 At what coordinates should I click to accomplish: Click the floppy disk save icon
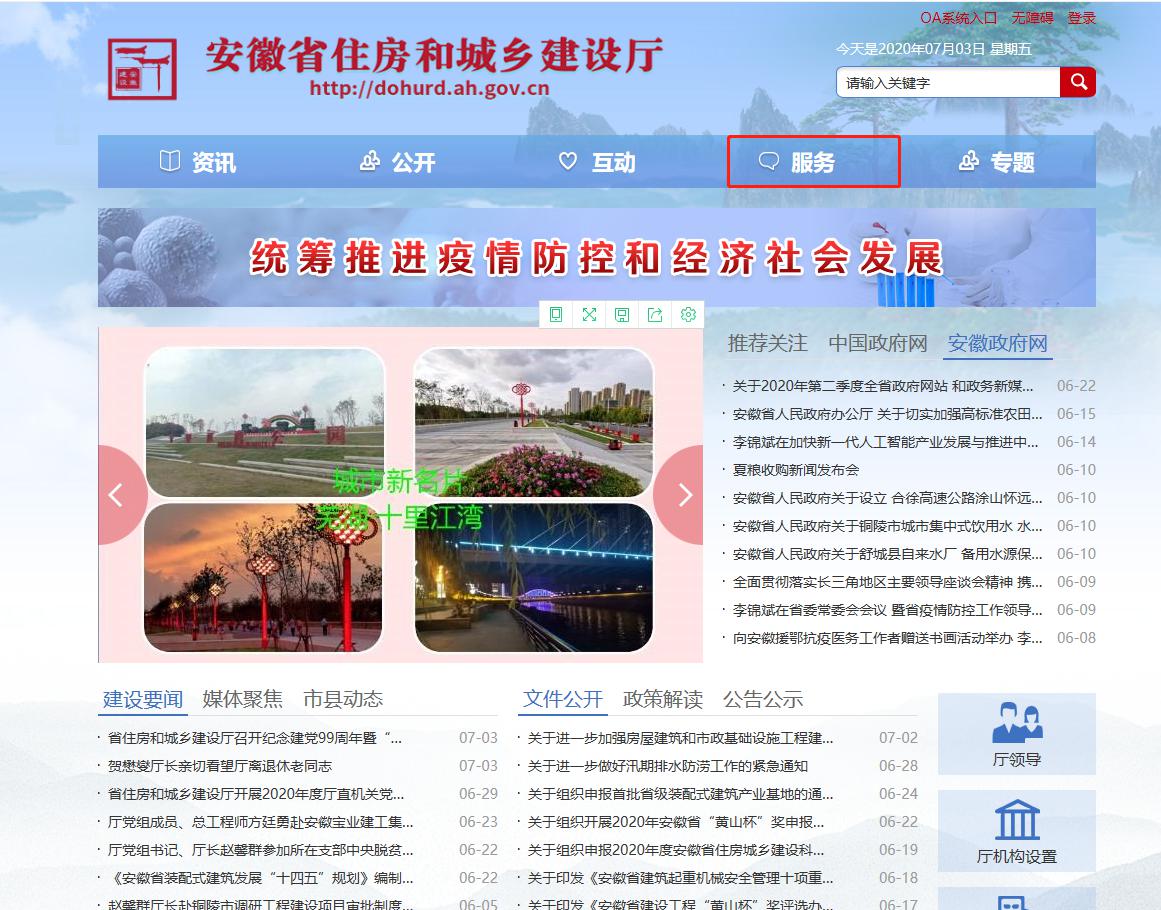[622, 315]
